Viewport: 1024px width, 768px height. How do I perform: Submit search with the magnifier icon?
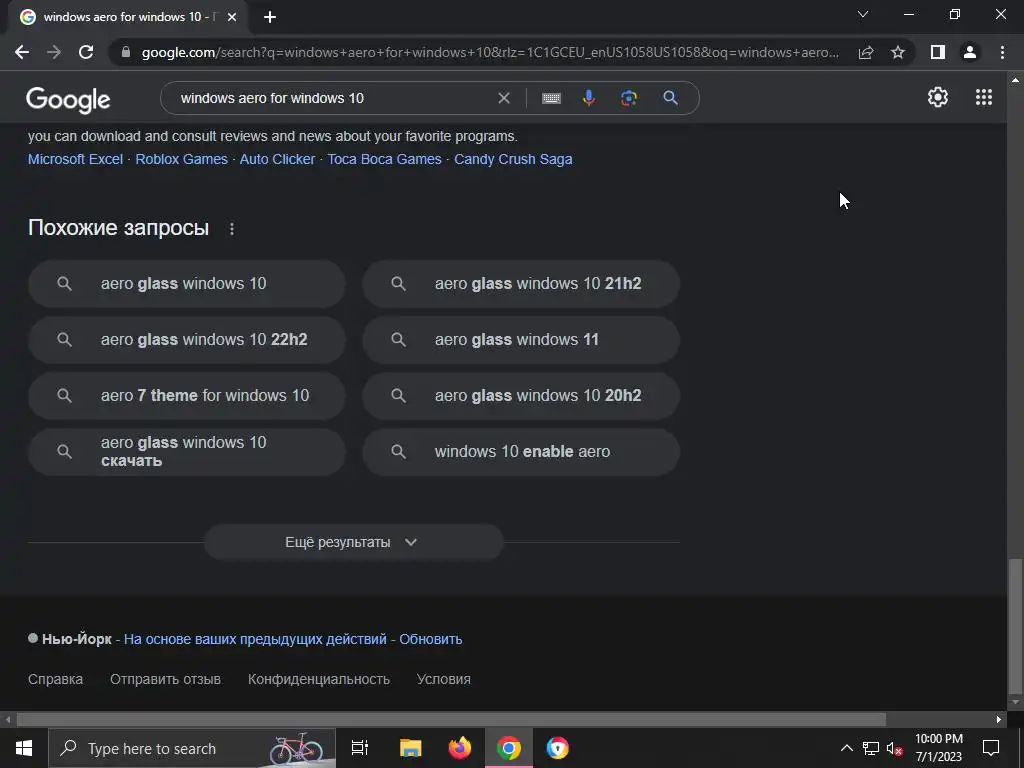[670, 98]
